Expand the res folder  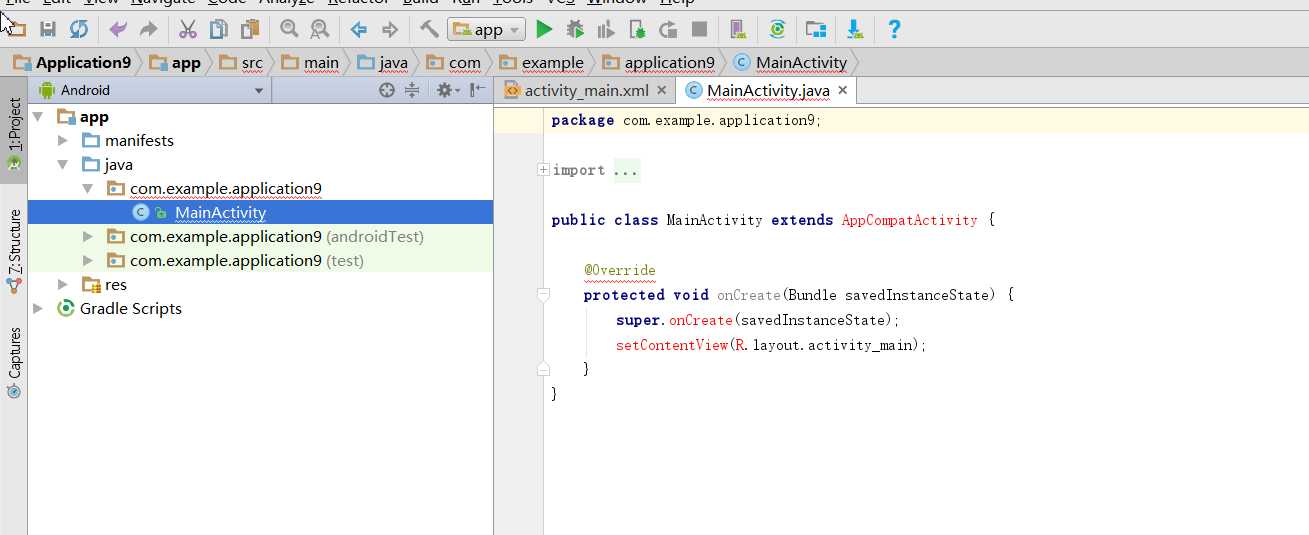[x=62, y=285]
